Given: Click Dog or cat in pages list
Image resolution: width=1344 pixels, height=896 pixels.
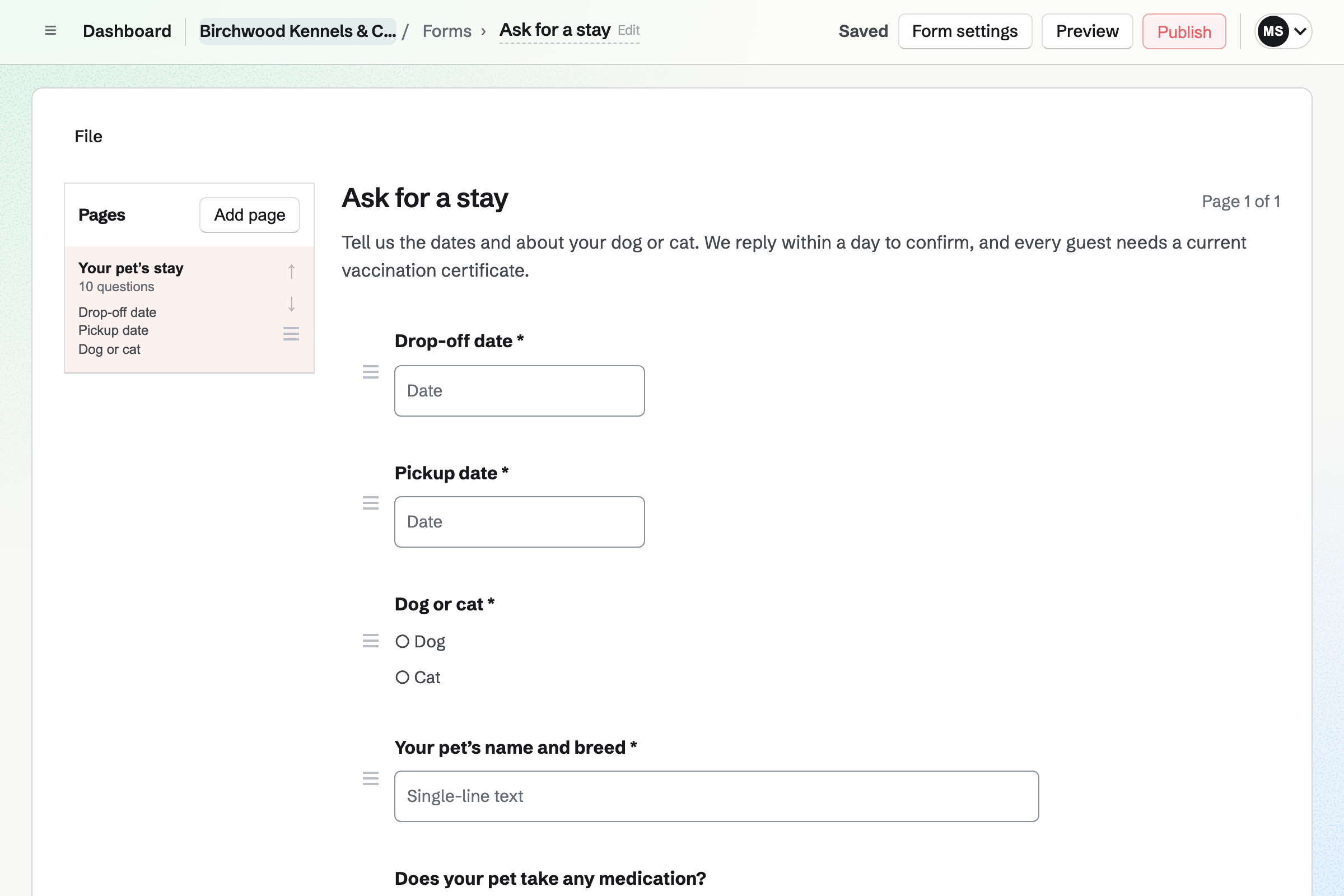Looking at the screenshot, I should (109, 349).
